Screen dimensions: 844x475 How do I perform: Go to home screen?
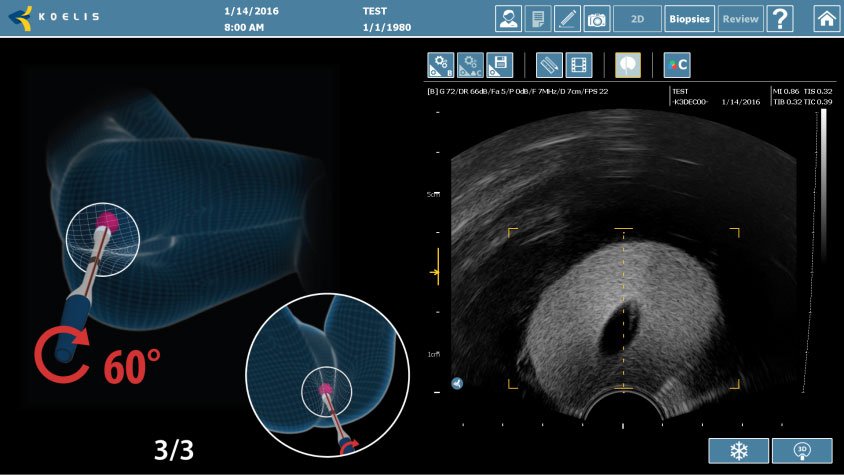pos(826,19)
